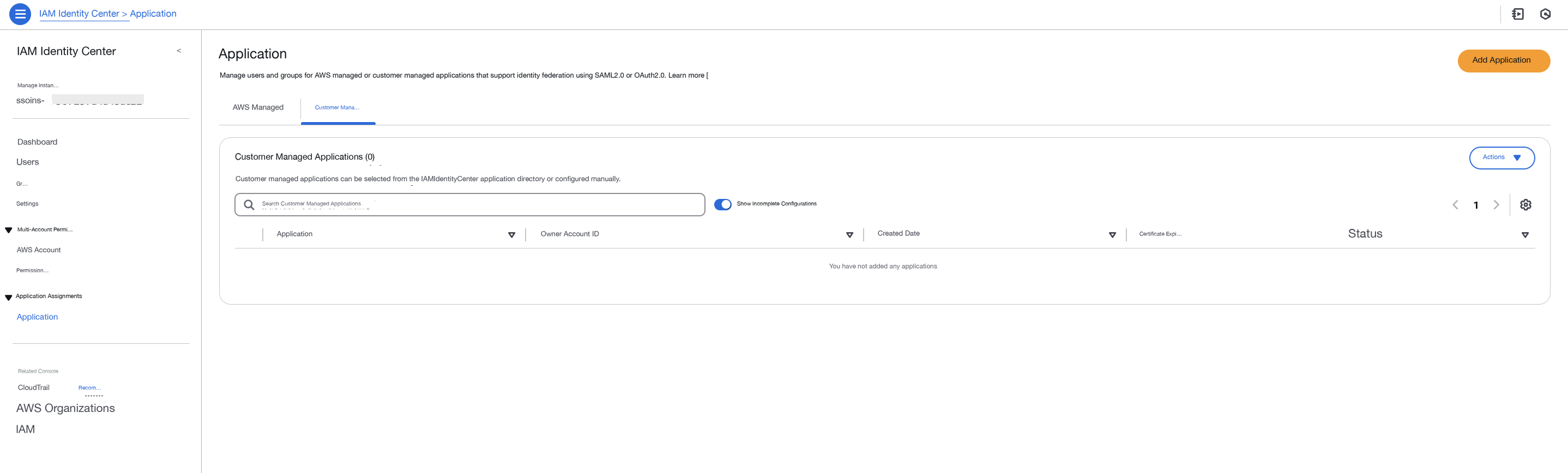Collapse Multi-Account Permissions section
Image resolution: width=1568 pixels, height=473 pixels.
pyautogui.click(x=9, y=230)
